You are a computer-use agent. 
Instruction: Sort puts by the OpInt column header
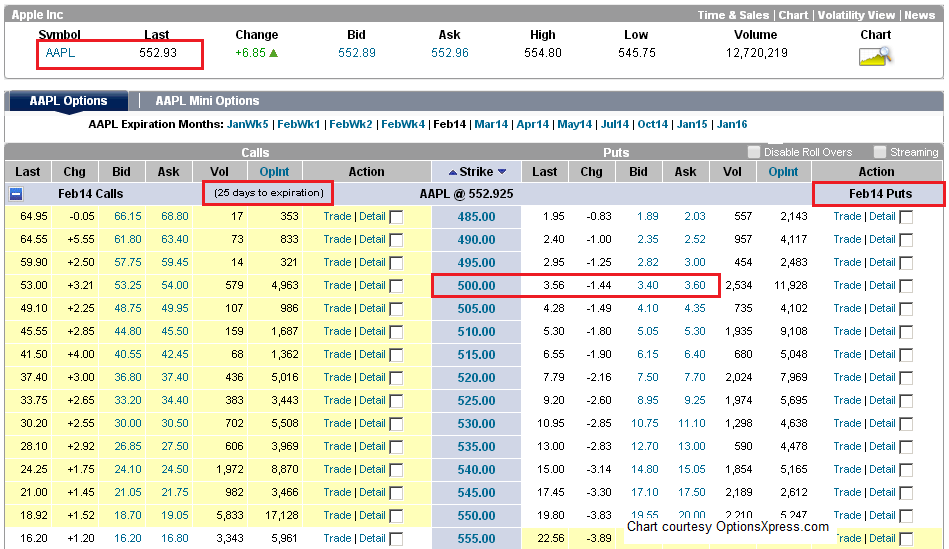coord(783,172)
